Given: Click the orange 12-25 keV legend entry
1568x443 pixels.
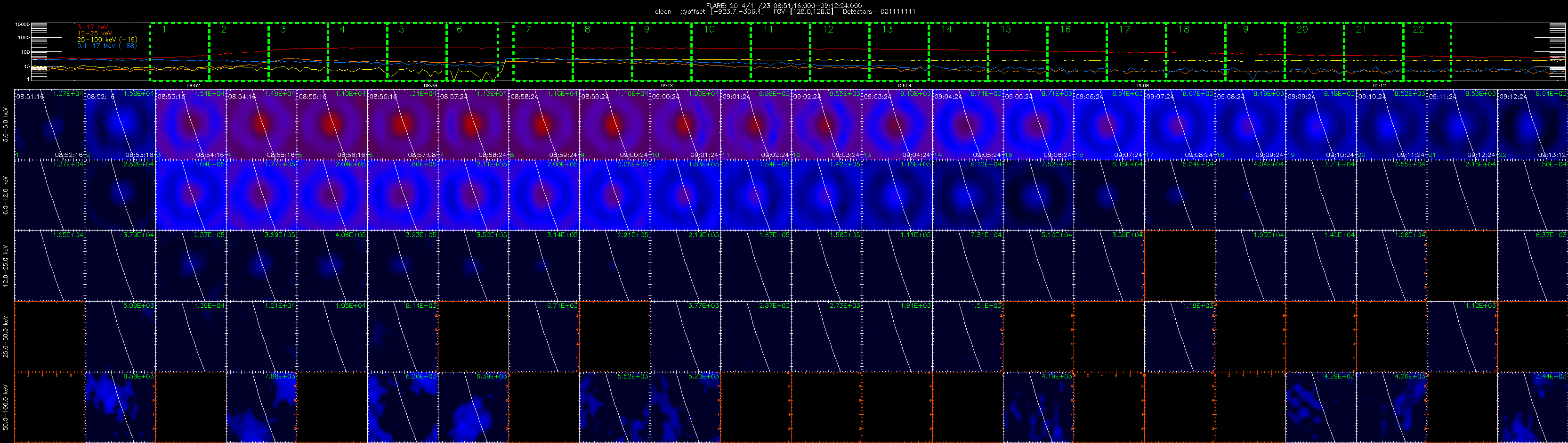Looking at the screenshot, I should 95,33.
